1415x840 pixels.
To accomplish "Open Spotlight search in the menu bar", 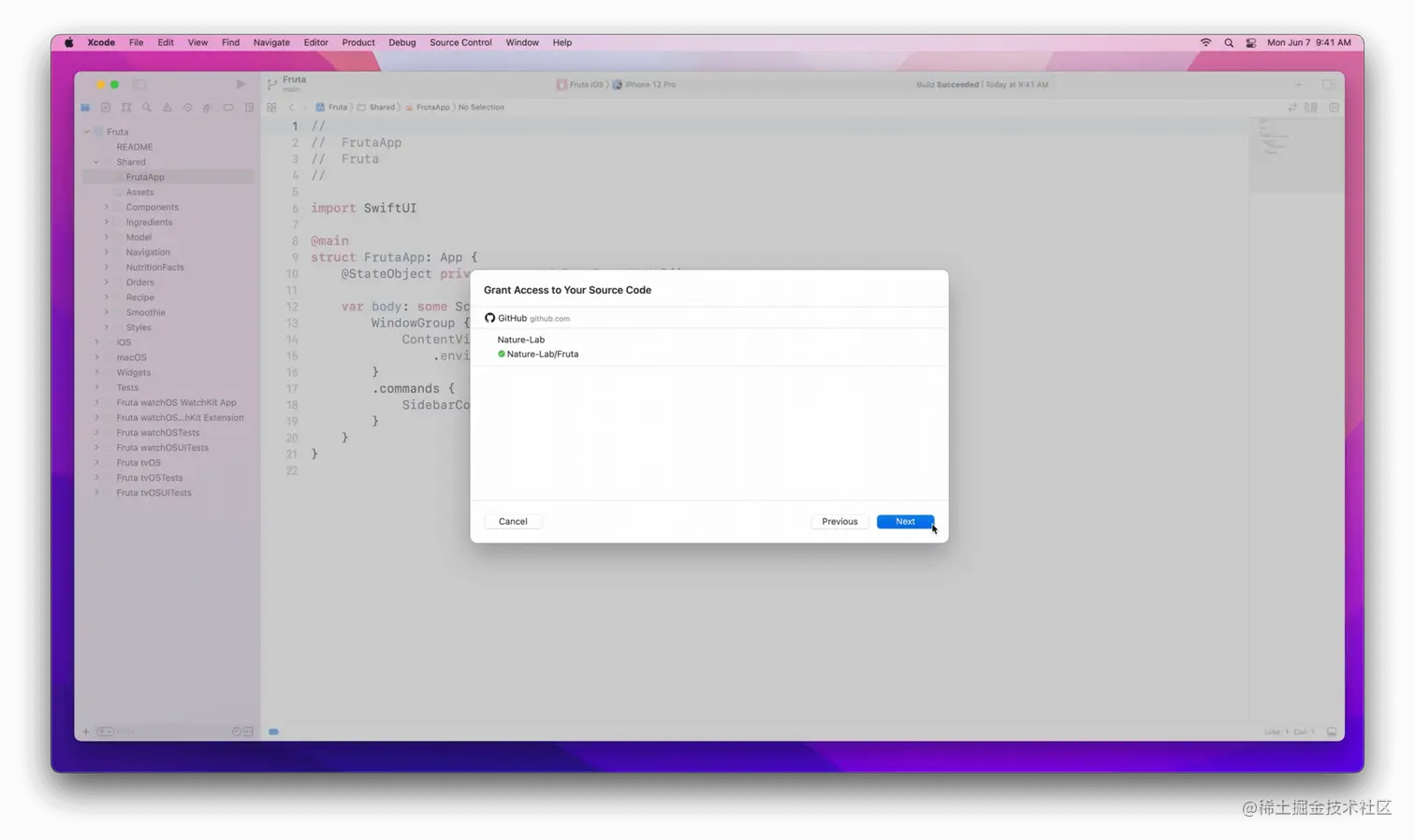I will tap(1229, 42).
